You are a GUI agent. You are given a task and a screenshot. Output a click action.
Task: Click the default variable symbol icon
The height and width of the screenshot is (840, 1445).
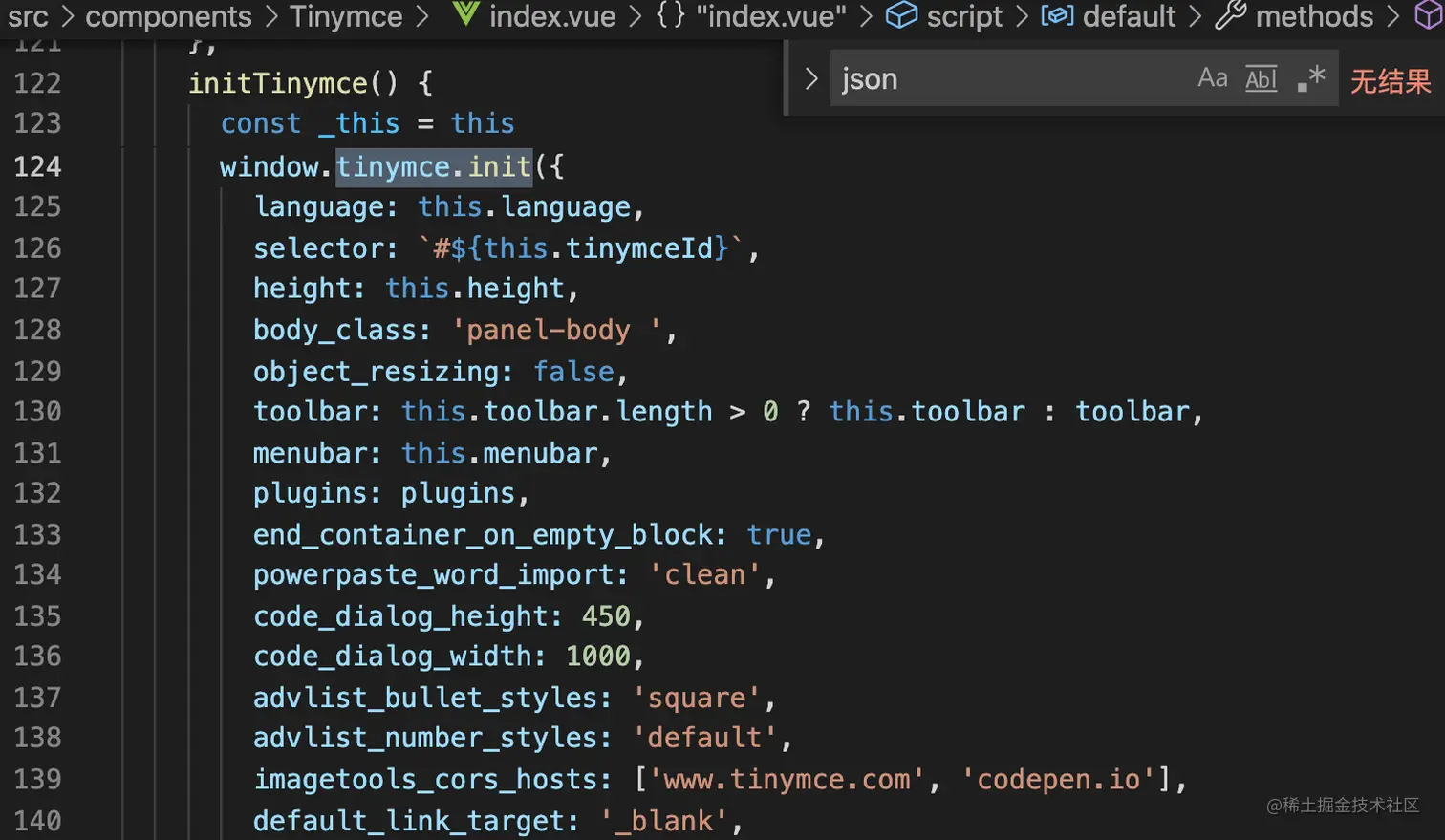(x=1057, y=15)
